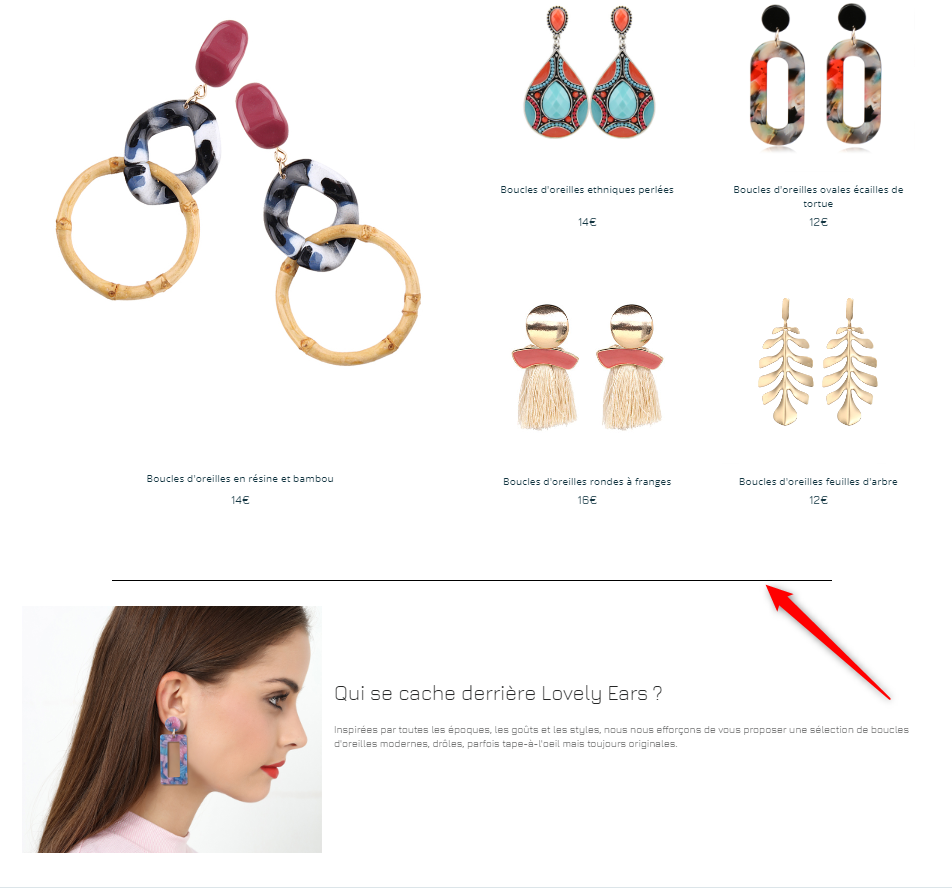Click the 16€ price of fringe earrings
952x891 pixels.
(587, 500)
